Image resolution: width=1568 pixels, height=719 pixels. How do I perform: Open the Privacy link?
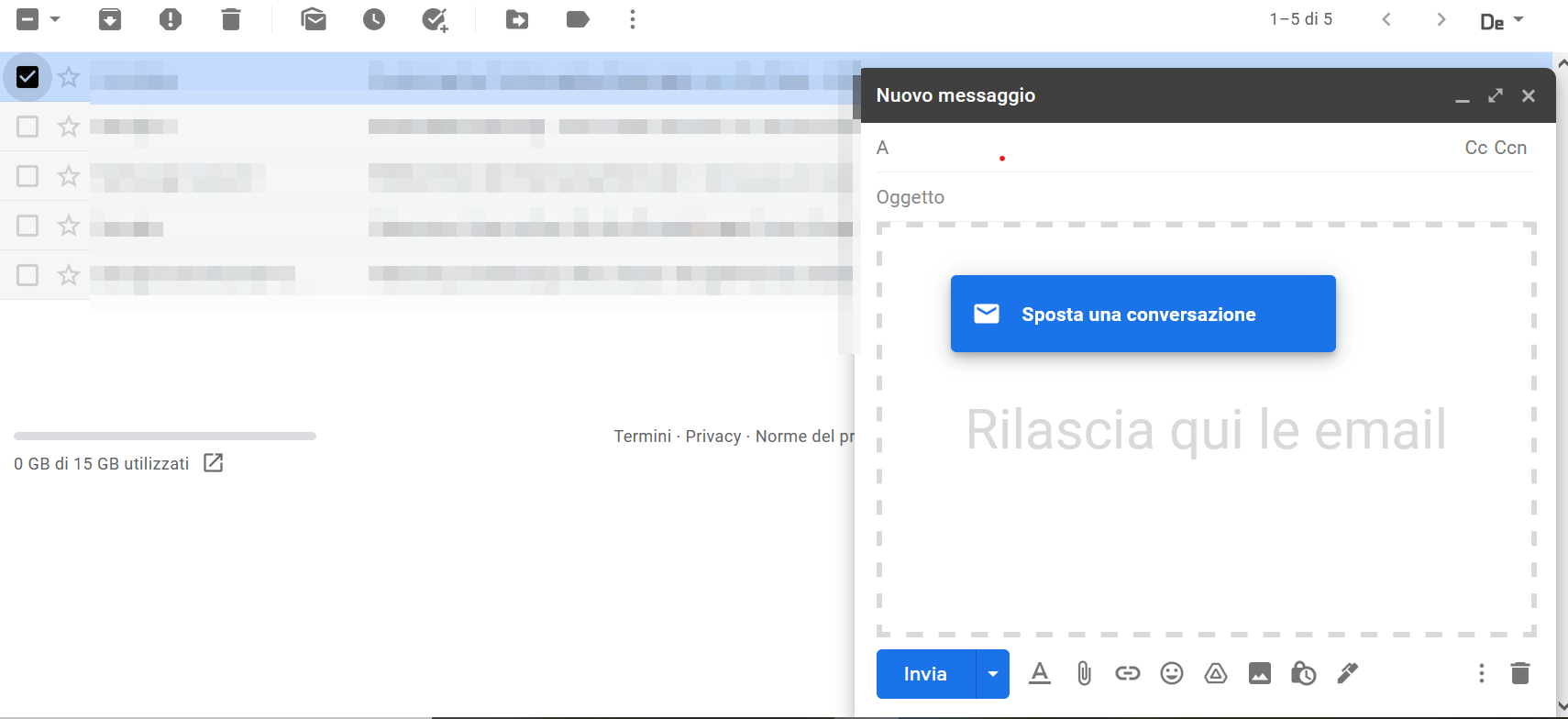(712, 437)
